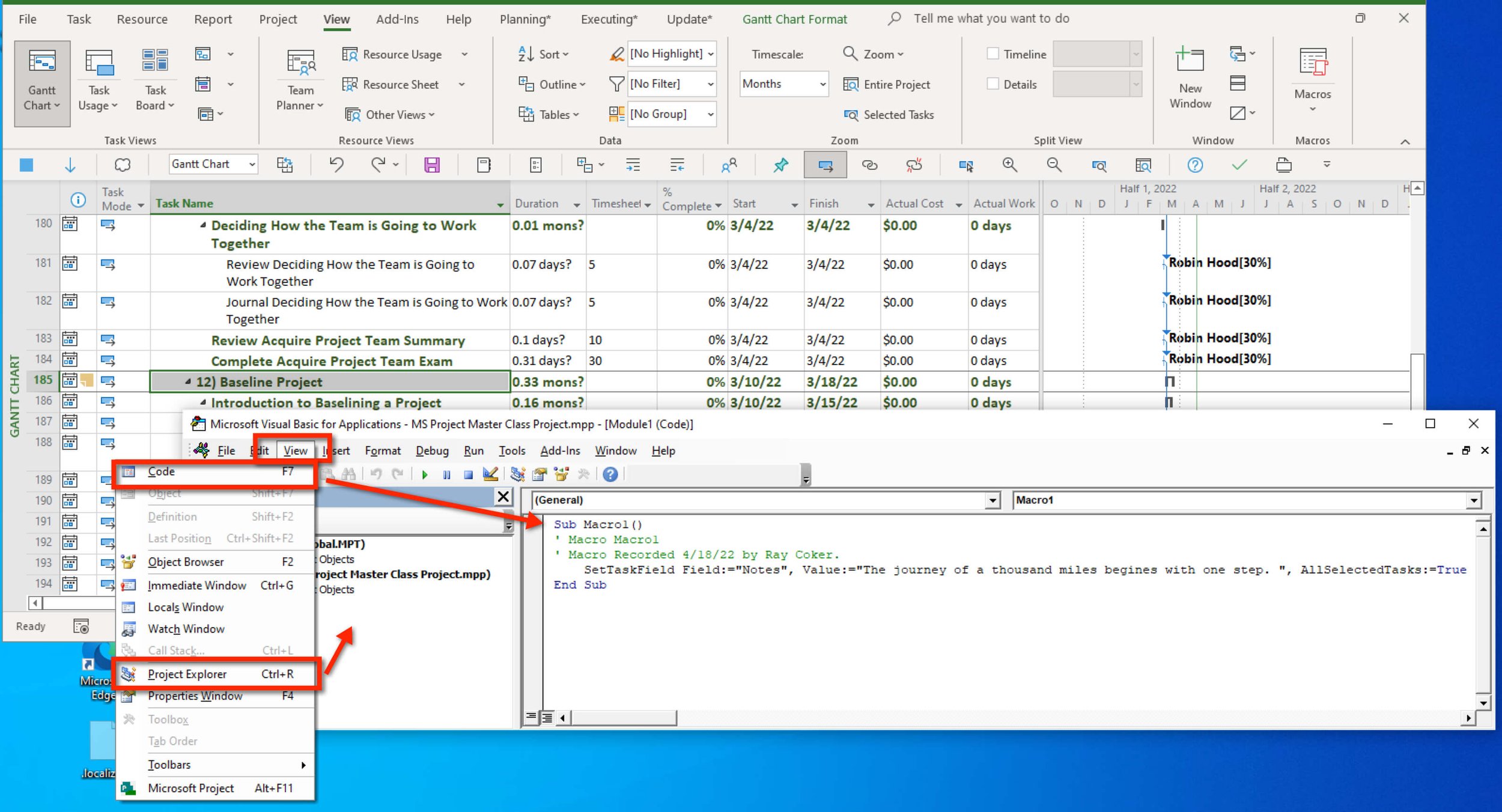
Task: Open the No Highlight dropdown
Action: click(711, 54)
